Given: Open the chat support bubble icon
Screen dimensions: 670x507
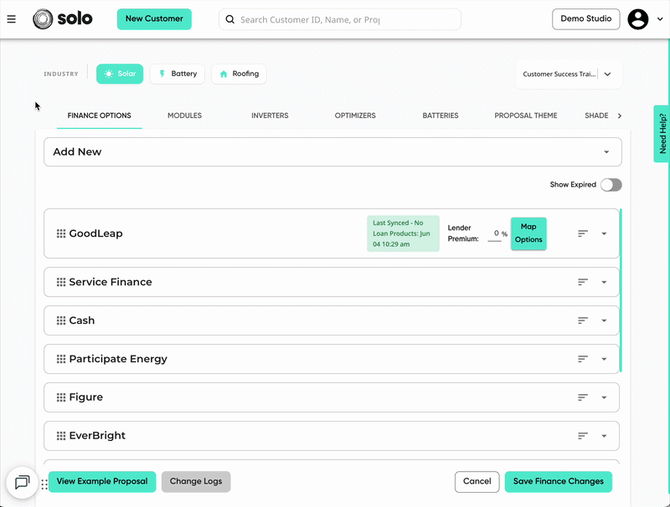Looking at the screenshot, I should [22, 483].
